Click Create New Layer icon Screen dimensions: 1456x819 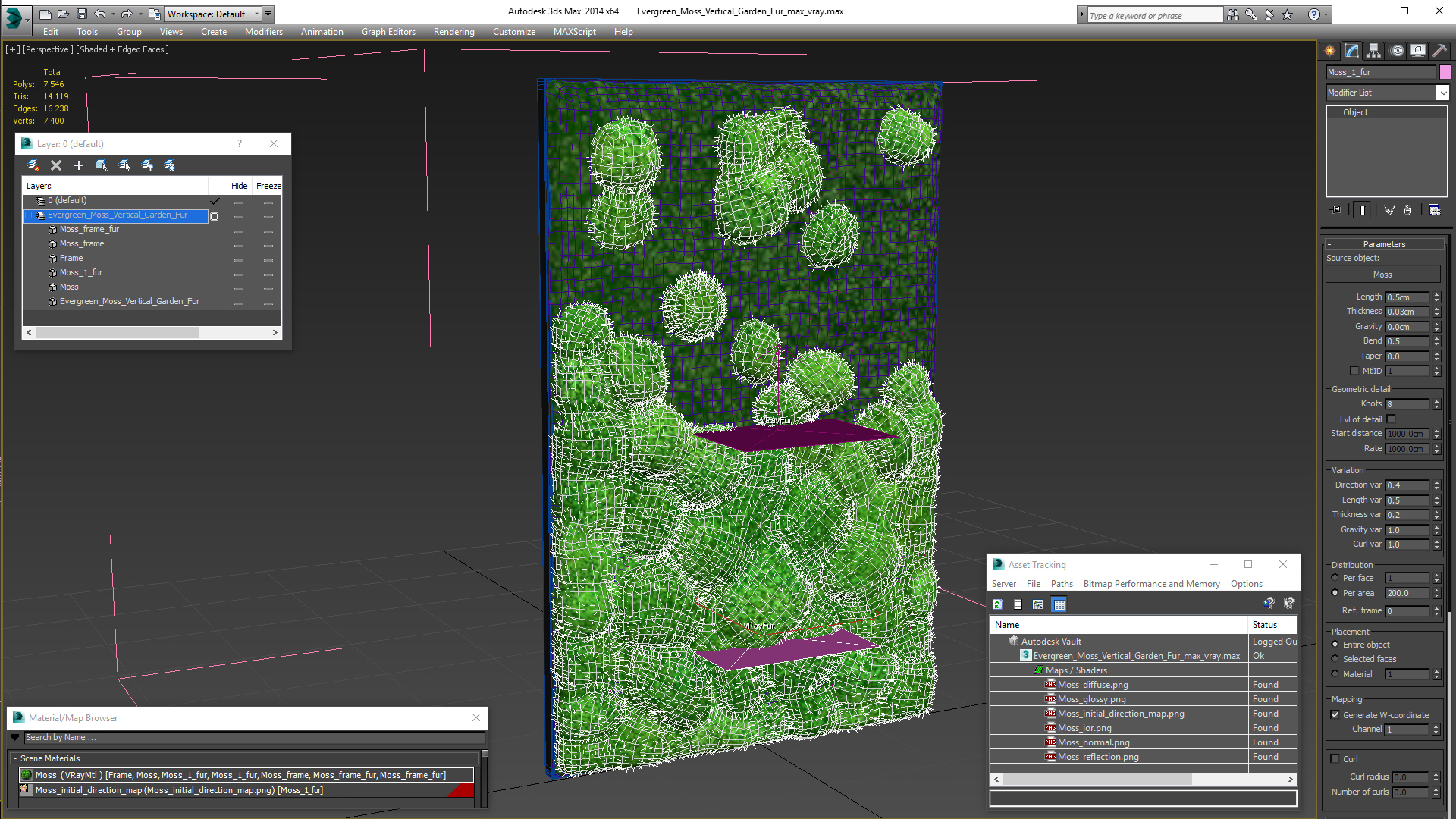[x=33, y=165]
